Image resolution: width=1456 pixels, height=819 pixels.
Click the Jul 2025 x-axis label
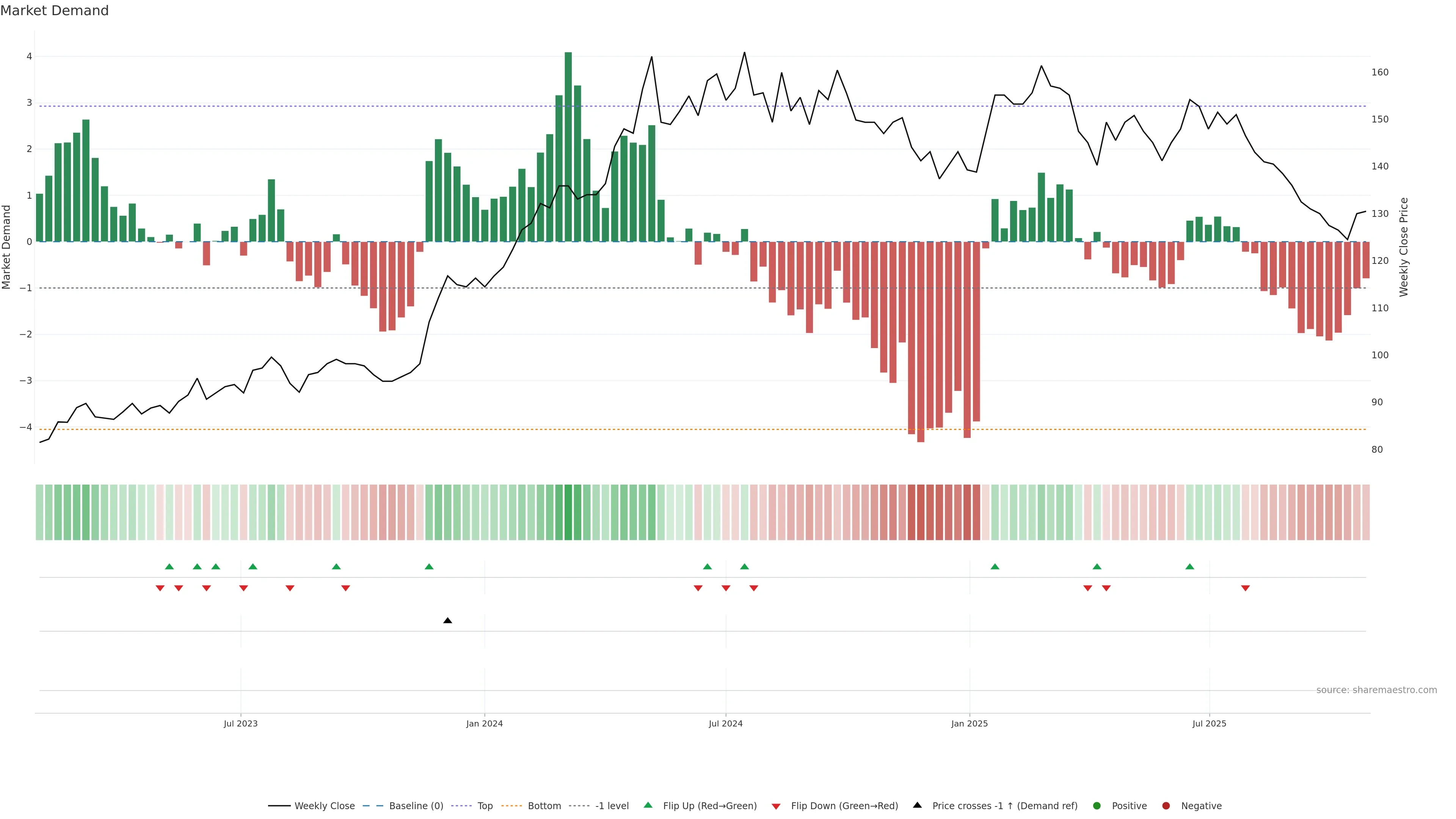click(x=1210, y=723)
